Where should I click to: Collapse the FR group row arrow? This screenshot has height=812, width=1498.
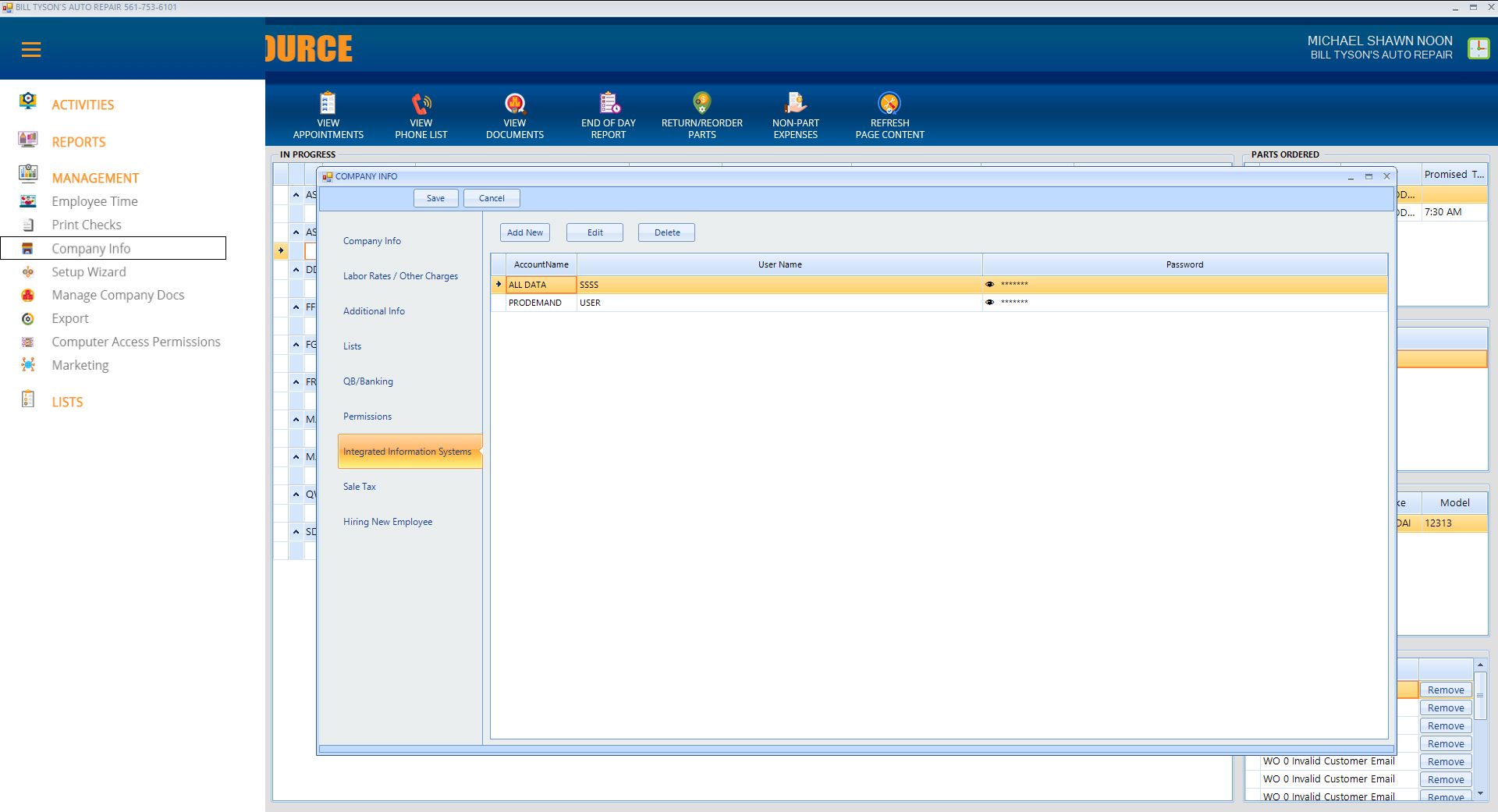[296, 382]
